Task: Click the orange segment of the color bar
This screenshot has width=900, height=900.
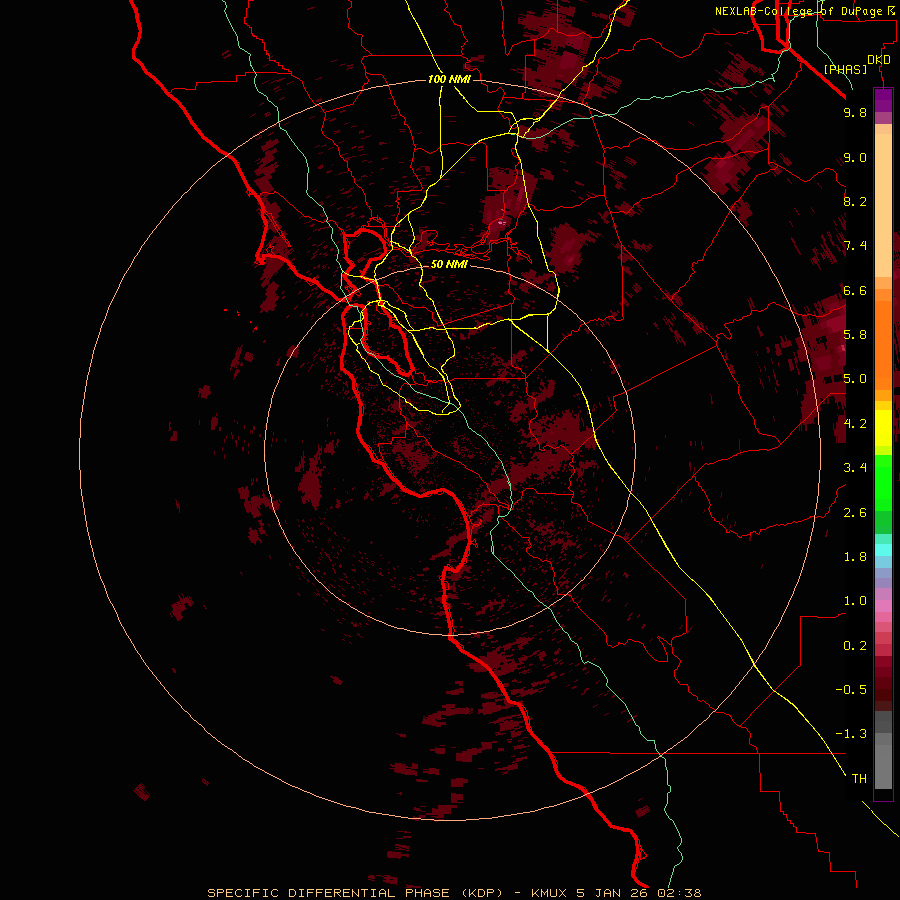Action: tap(883, 345)
